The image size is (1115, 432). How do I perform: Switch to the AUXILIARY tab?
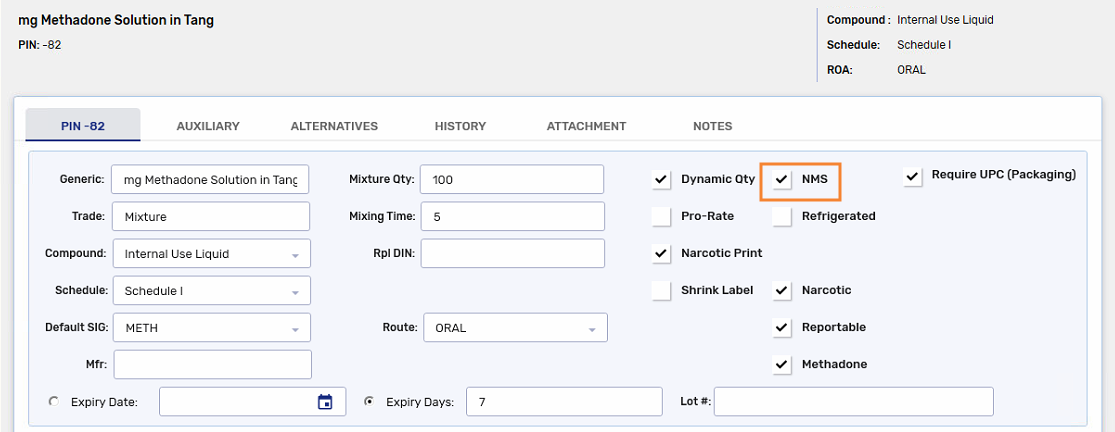coord(208,126)
